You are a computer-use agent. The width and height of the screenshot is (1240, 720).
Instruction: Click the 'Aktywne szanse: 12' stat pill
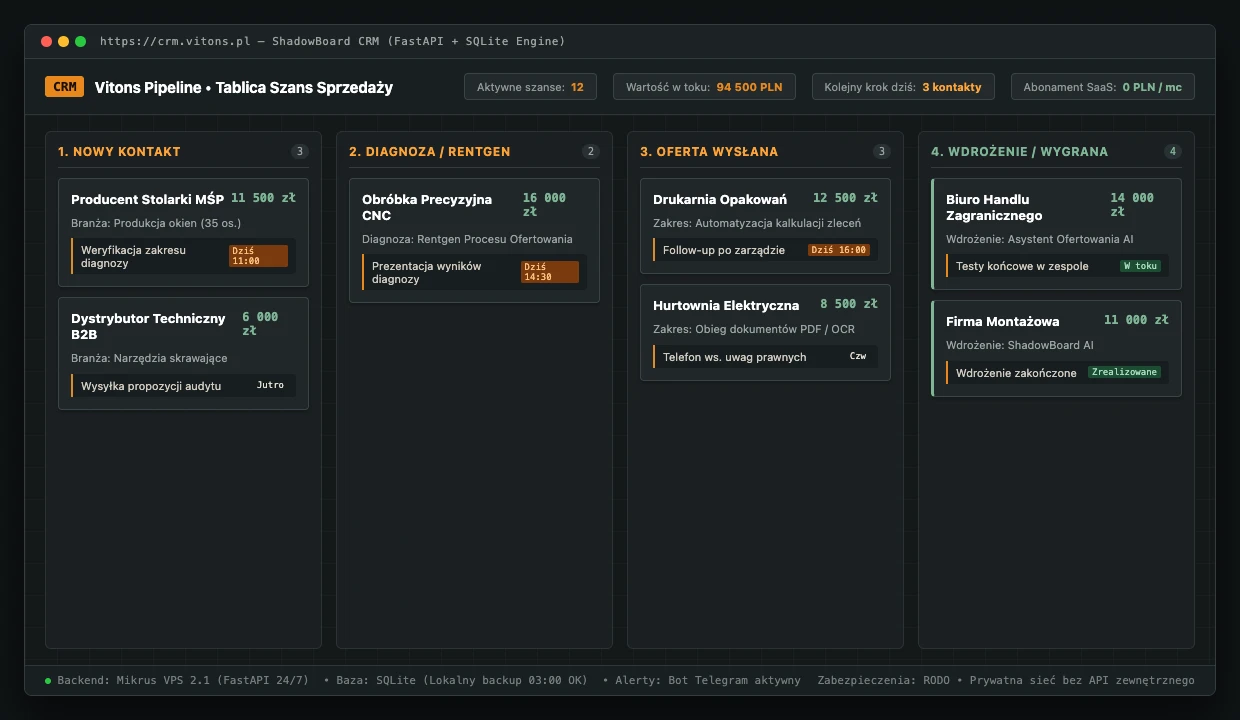coord(530,87)
